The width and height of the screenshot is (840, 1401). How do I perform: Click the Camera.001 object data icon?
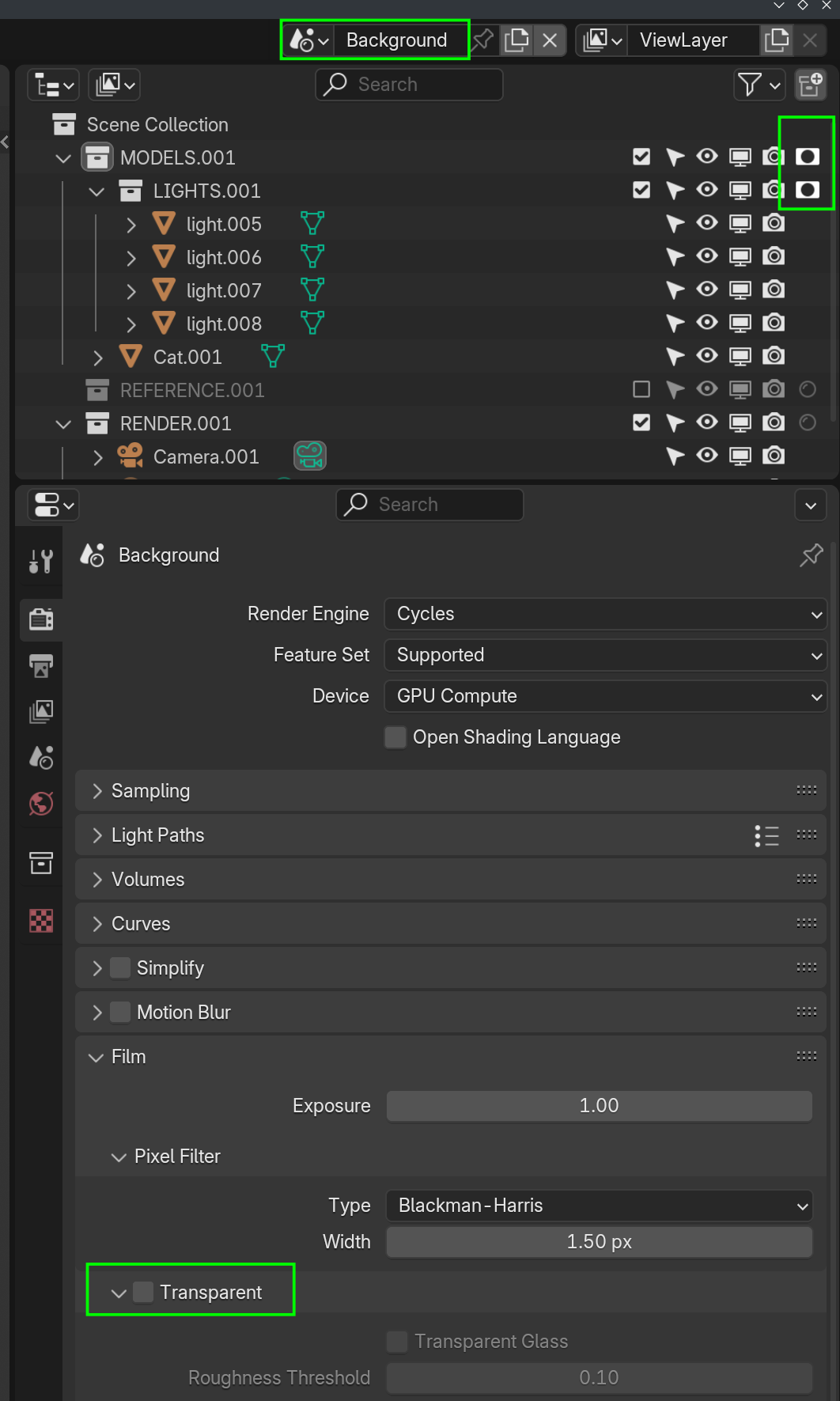tap(310, 456)
